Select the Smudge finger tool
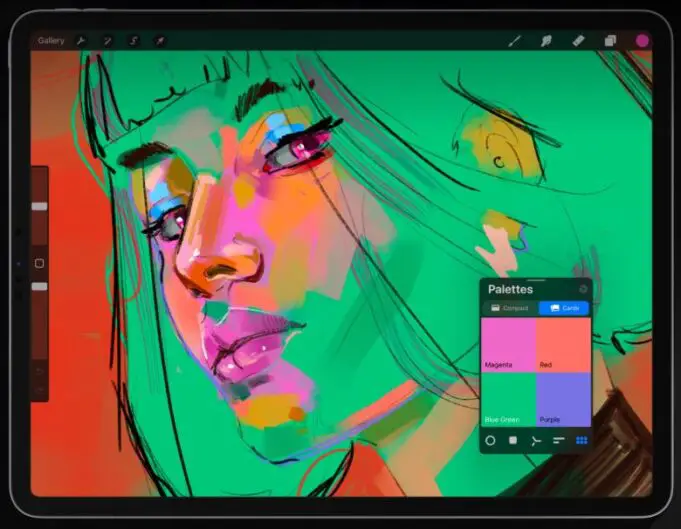 (546, 41)
